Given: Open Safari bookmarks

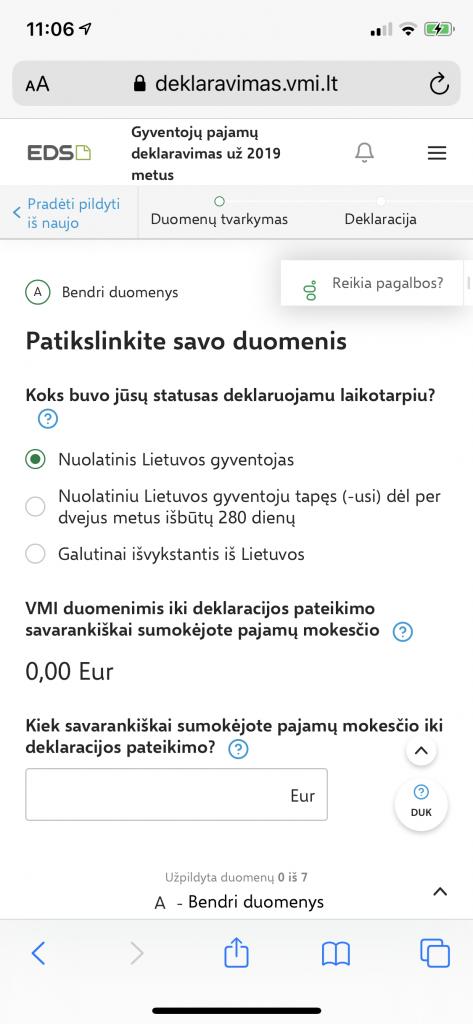Looking at the screenshot, I should (336, 954).
